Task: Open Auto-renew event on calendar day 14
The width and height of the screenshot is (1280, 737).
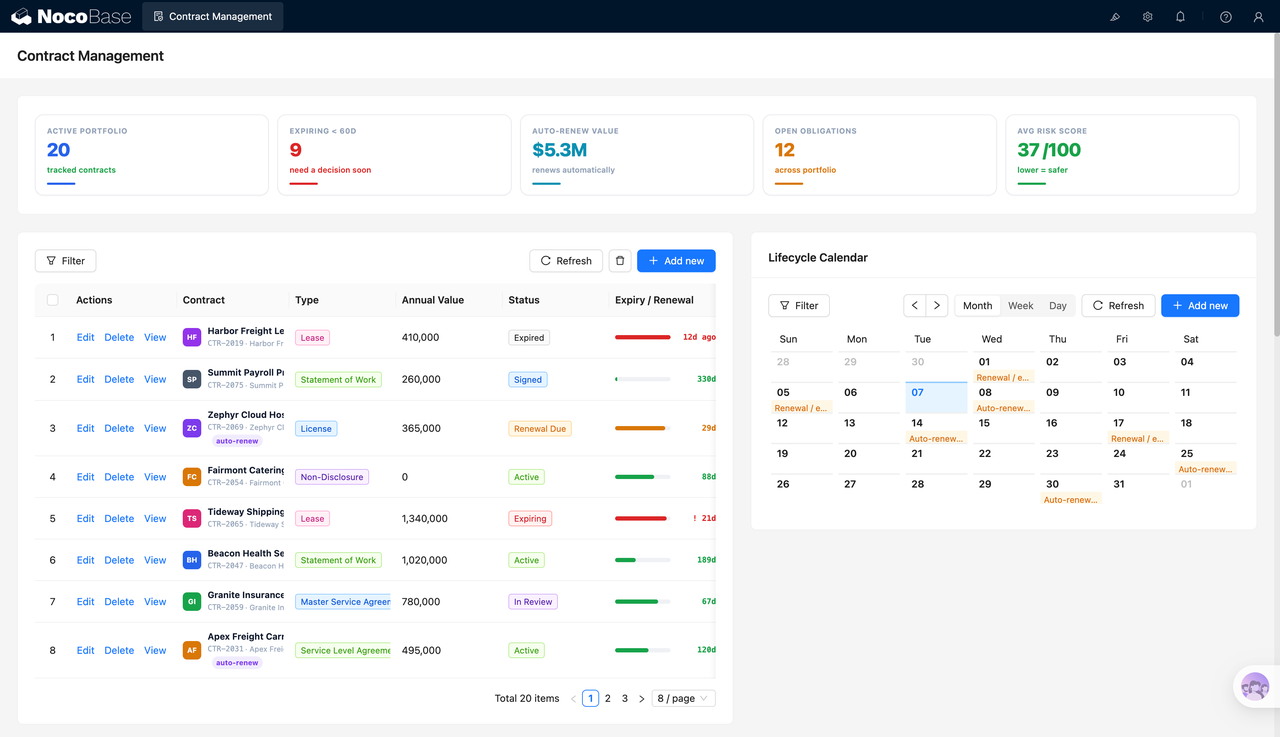Action: pyautogui.click(x=936, y=439)
